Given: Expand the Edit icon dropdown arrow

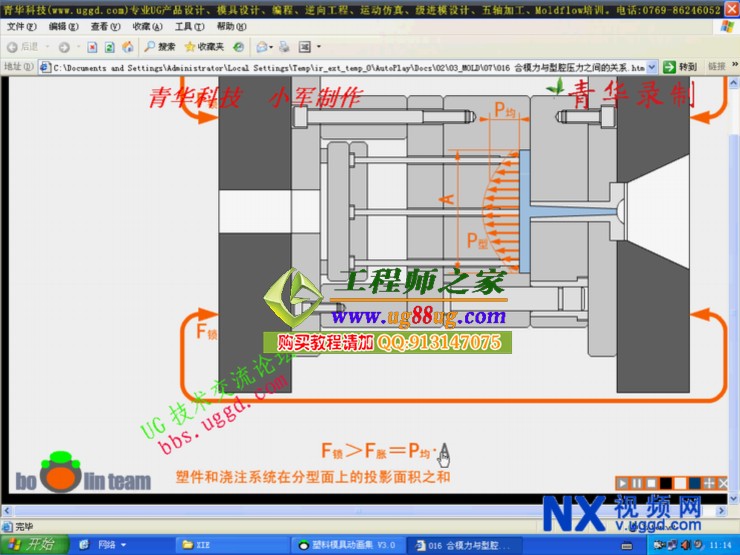Looking at the screenshot, I should [x=319, y=47].
